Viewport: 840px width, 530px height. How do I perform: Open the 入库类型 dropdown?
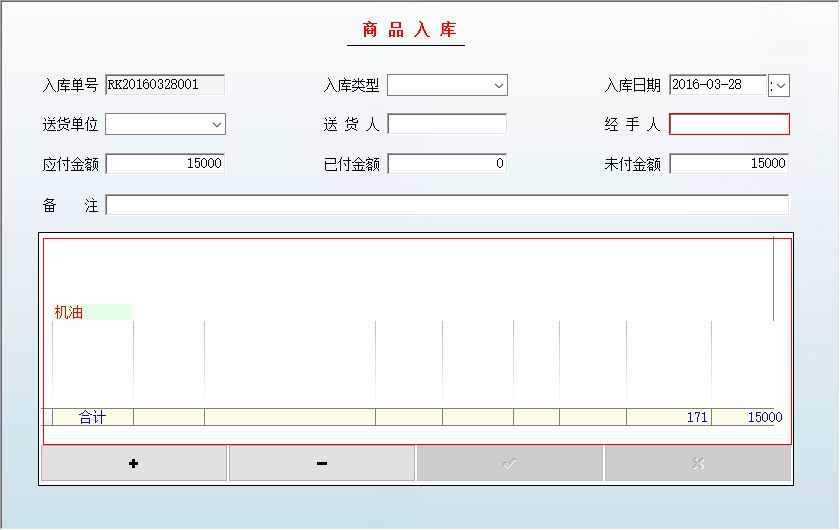498,86
